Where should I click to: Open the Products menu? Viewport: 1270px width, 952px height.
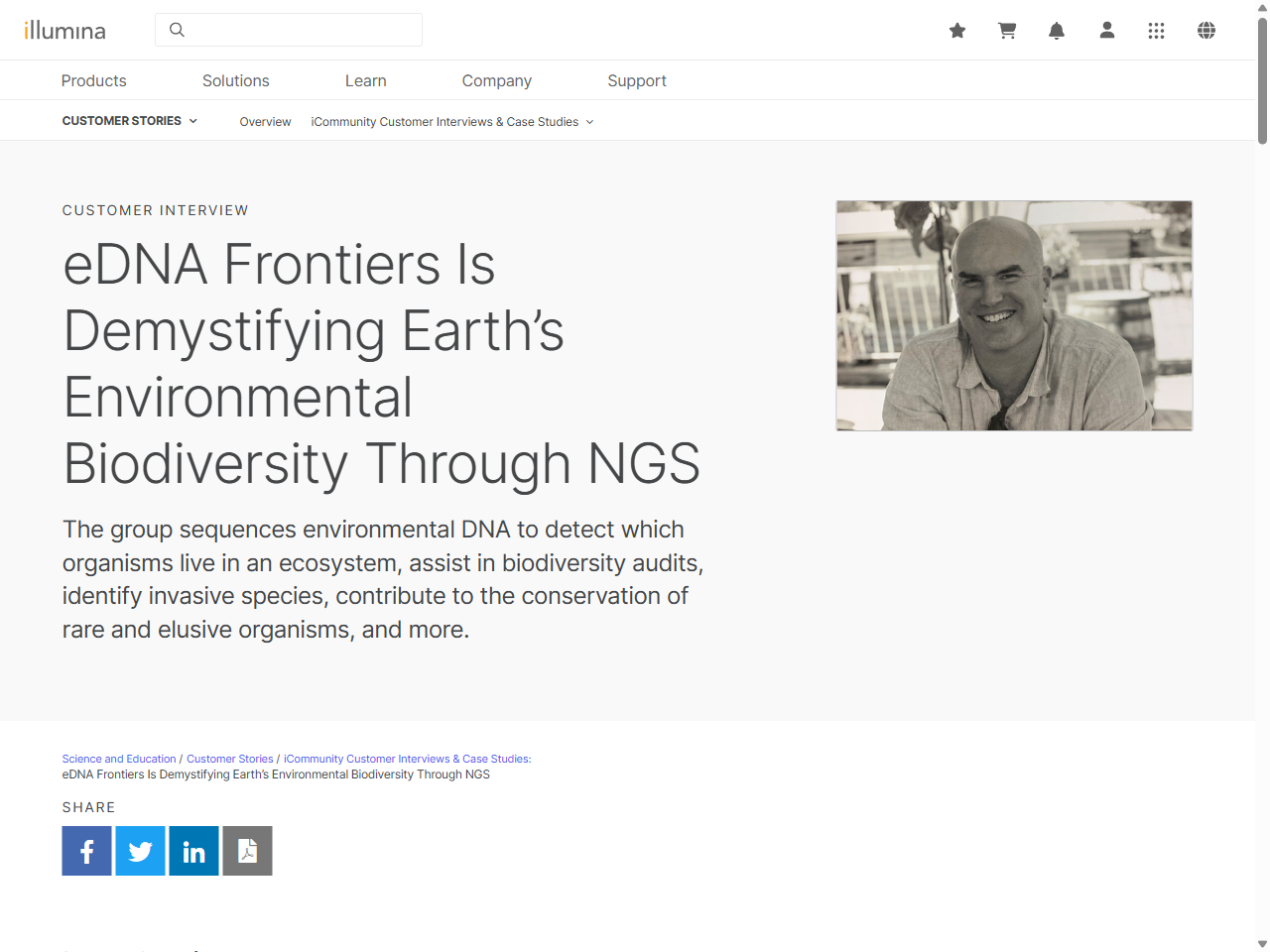point(93,80)
